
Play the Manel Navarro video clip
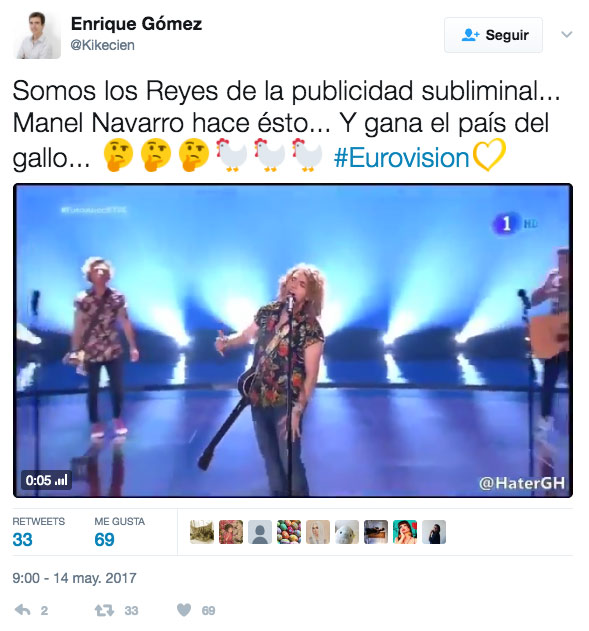click(293, 340)
